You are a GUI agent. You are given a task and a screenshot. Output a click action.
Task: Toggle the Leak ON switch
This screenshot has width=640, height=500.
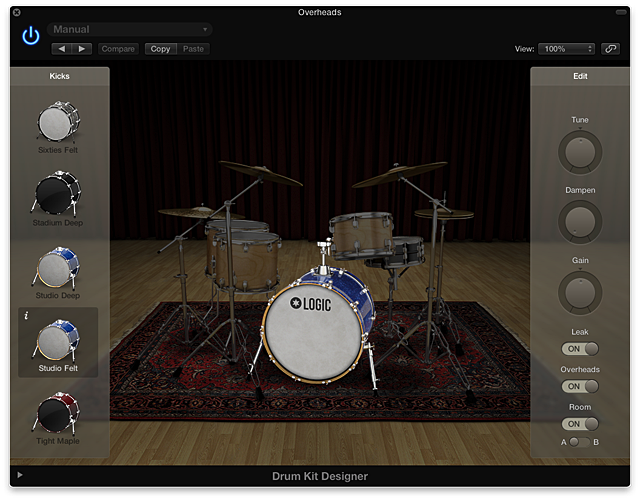pos(580,349)
